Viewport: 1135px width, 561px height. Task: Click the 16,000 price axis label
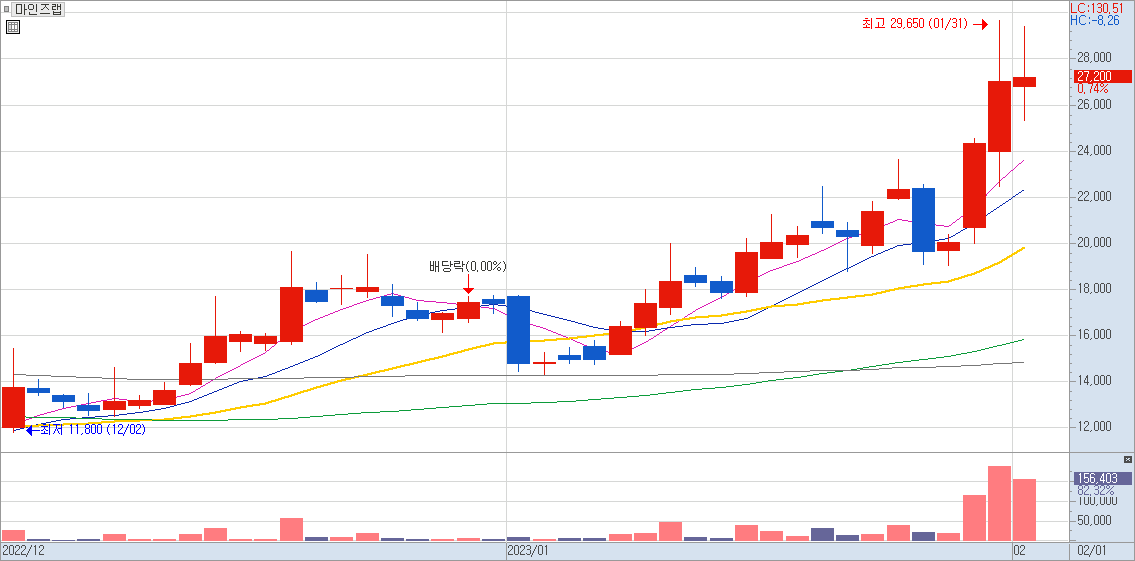pos(1093,335)
